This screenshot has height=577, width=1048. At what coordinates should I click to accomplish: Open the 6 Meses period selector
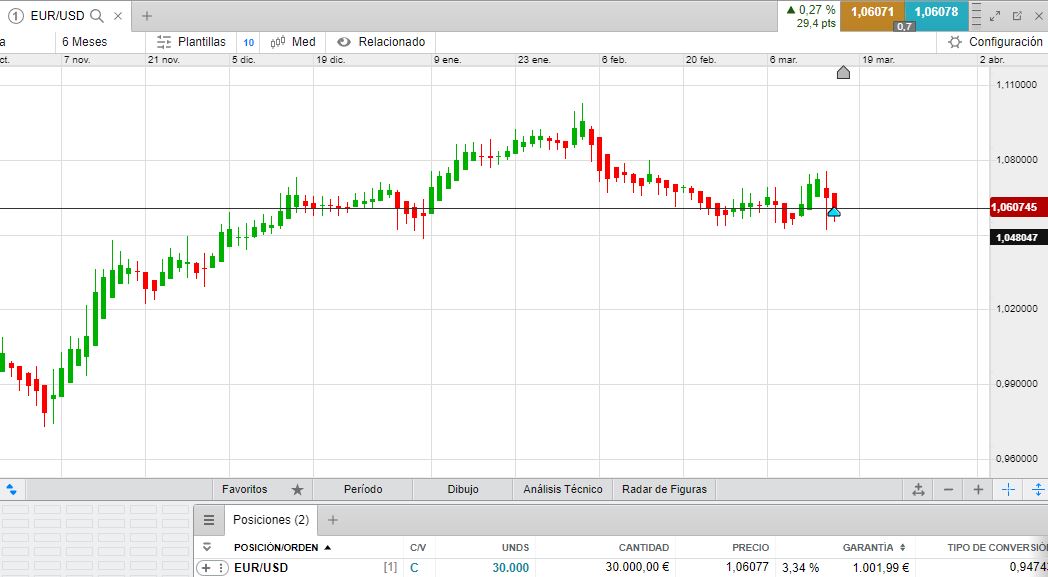(84, 41)
